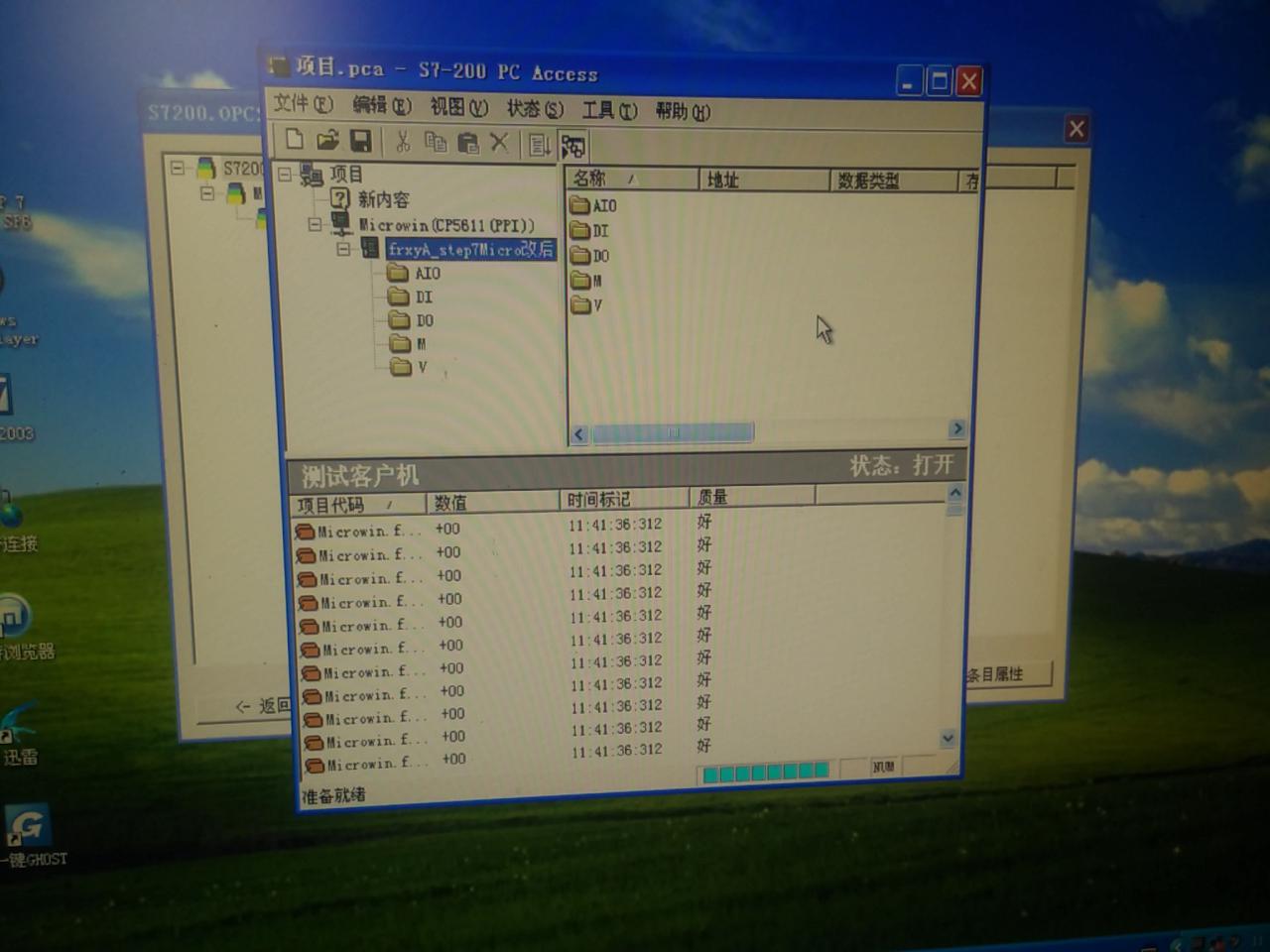Screen dimensions: 1270x952
Task: Collapse S7200 node in background window tree
Action: tap(177, 168)
